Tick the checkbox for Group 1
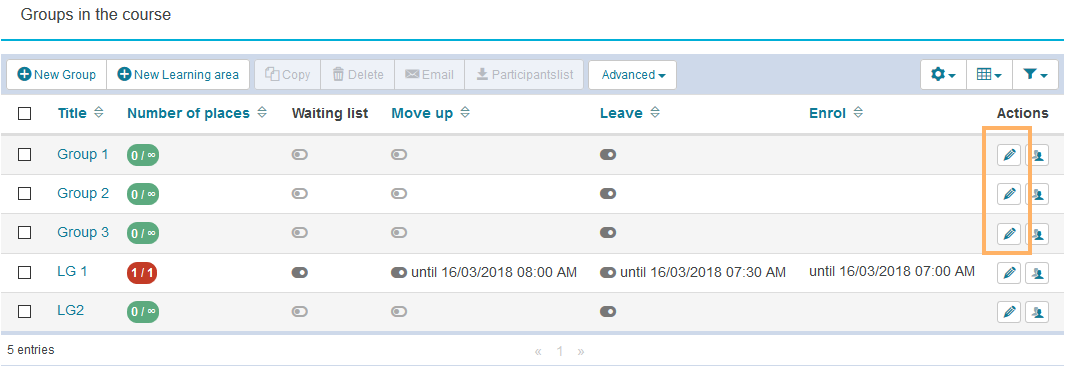The height and width of the screenshot is (372, 1072). coord(25,155)
